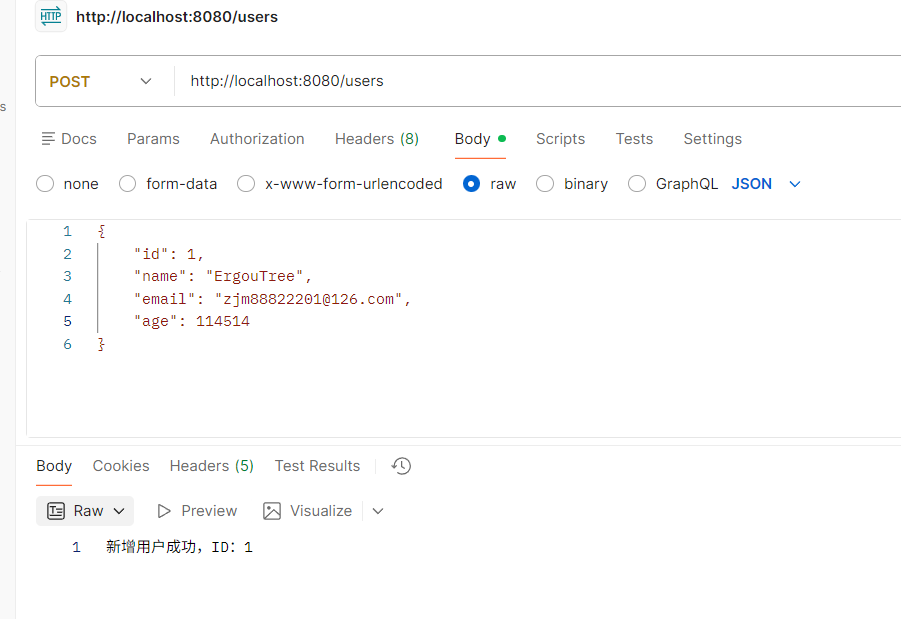
Task: Open the Docs panel icon
Action: pyautogui.click(x=49, y=139)
